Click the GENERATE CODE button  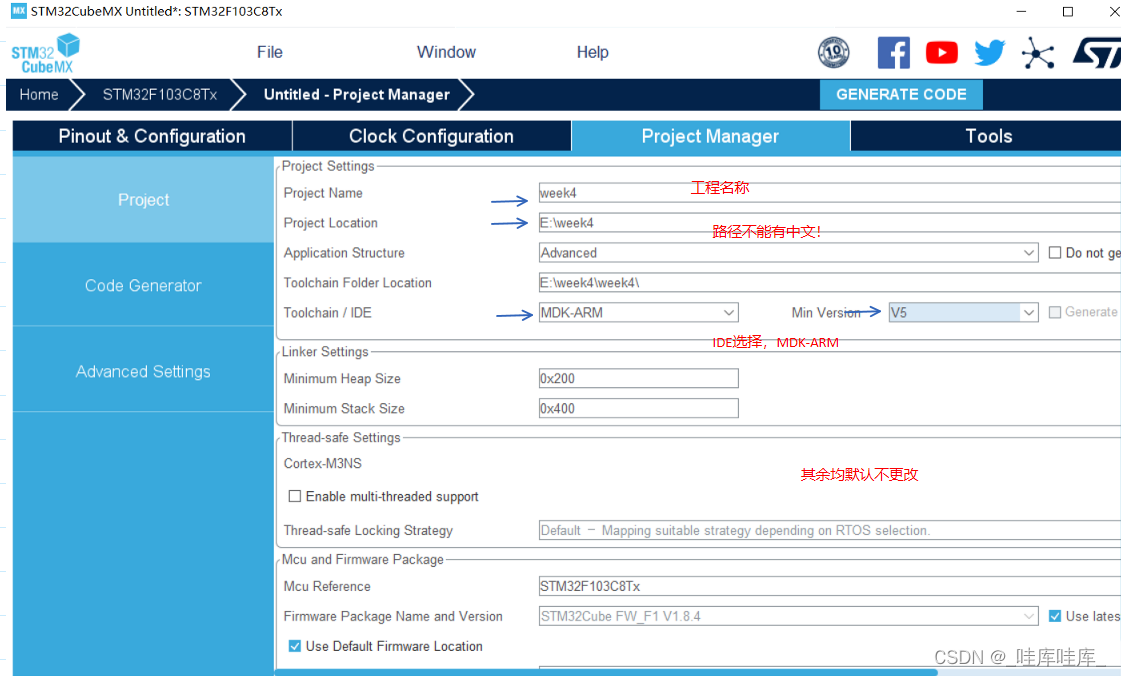pos(901,94)
